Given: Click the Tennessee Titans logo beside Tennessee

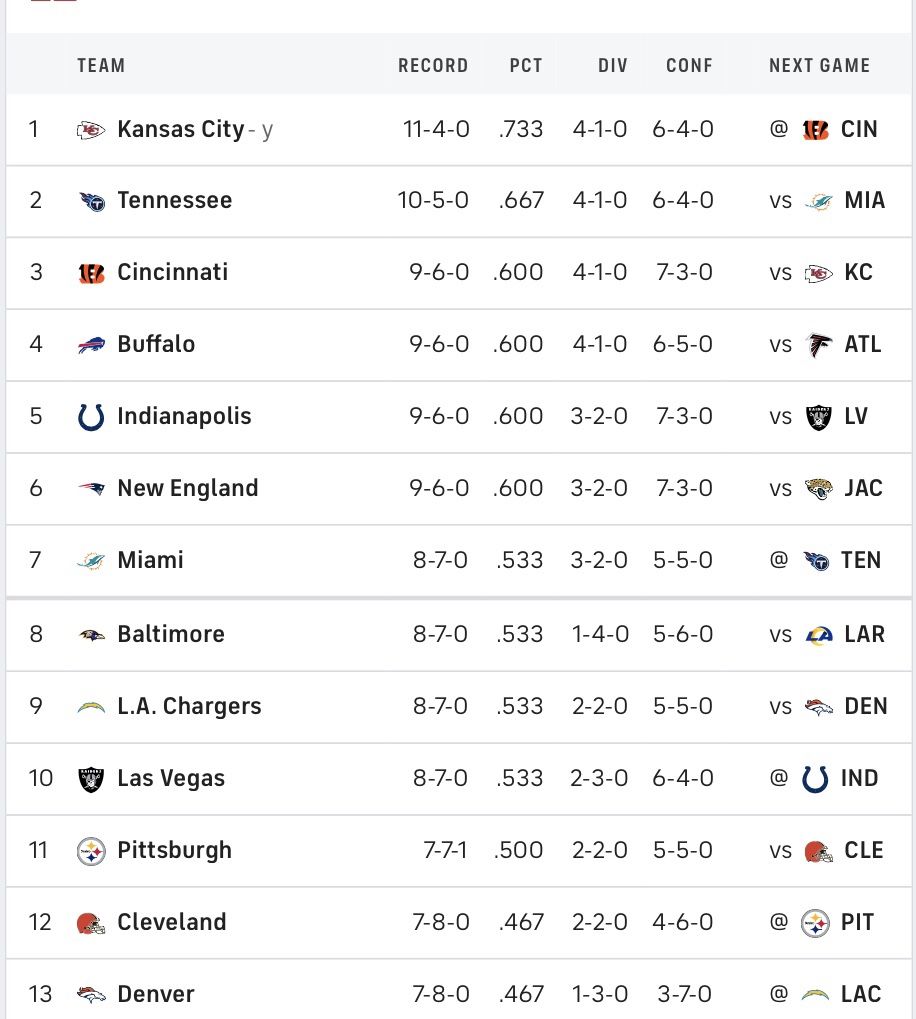Looking at the screenshot, I should point(92,201).
